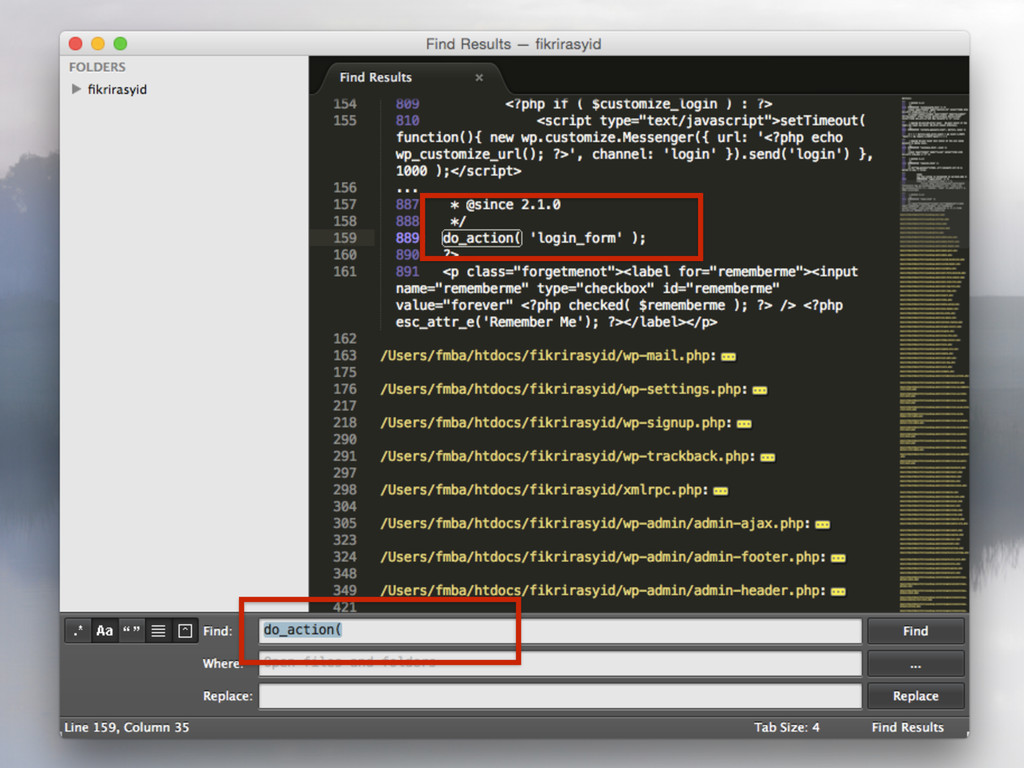This screenshot has height=768, width=1024.
Task: Click result line number 810
Action: coord(408,121)
